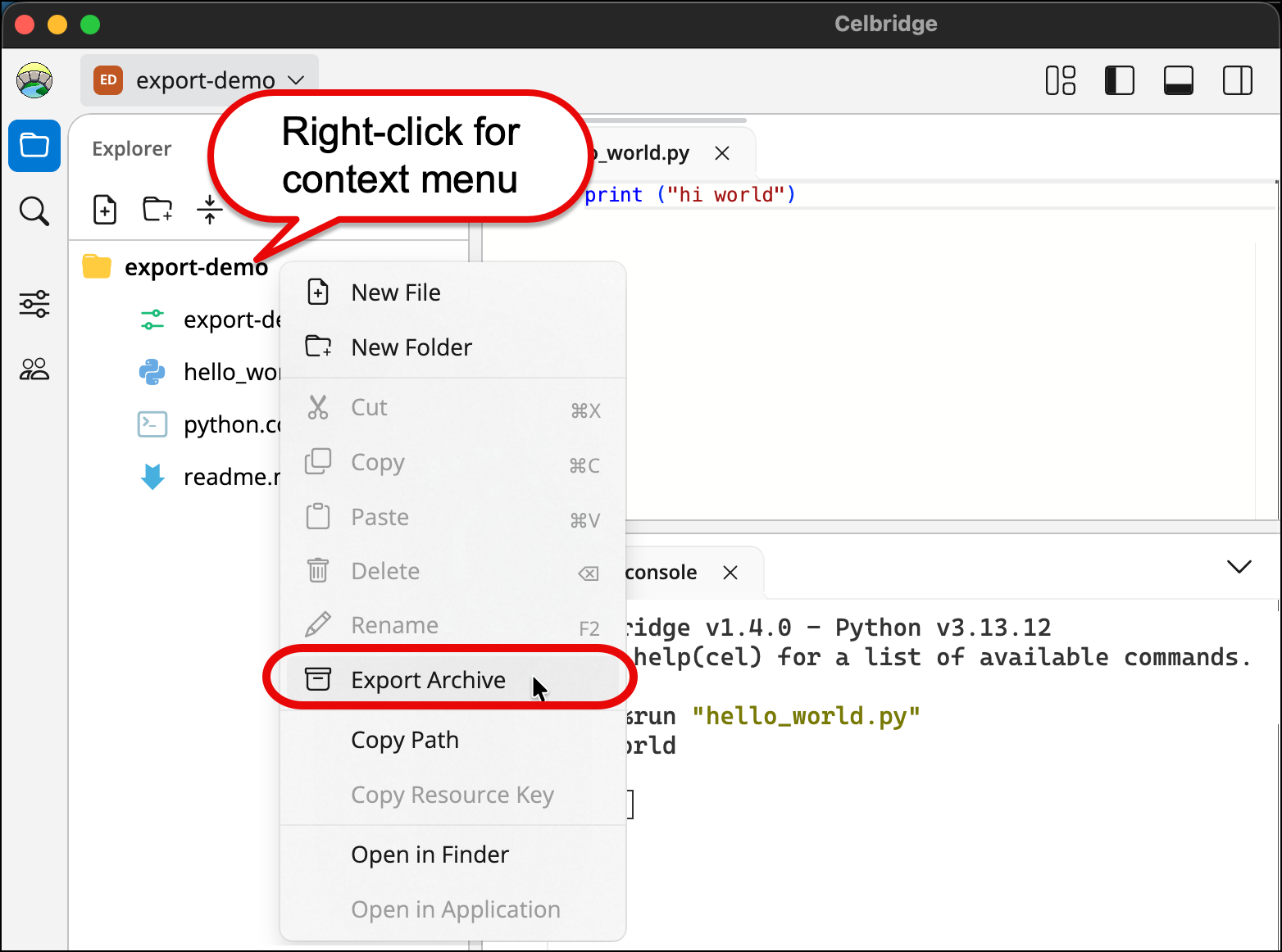Open the export-demo project dropdown
Viewport: 1282px width, 952px height.
click(199, 80)
